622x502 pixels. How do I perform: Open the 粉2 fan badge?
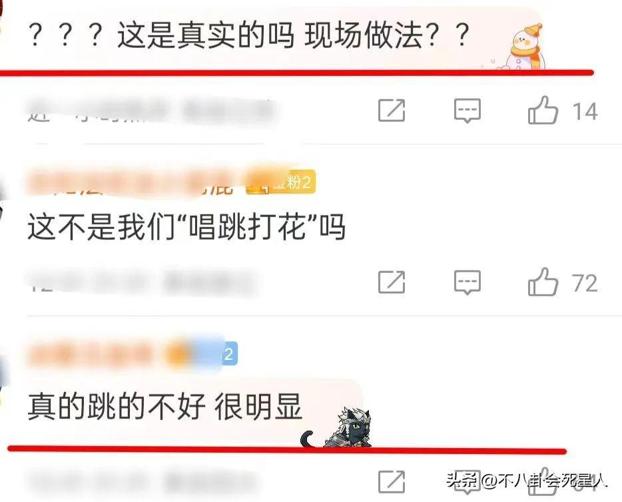pyautogui.click(x=281, y=183)
